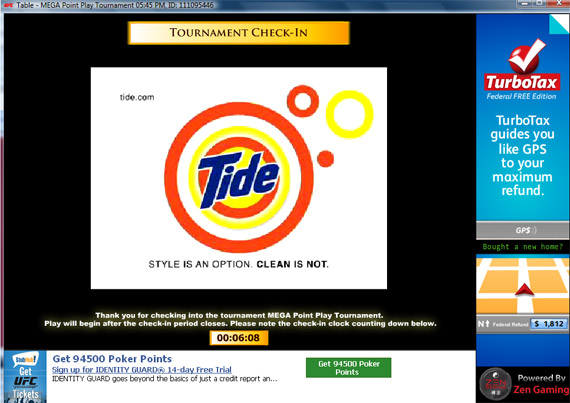Click the Tide logo advertisement image

239,177
